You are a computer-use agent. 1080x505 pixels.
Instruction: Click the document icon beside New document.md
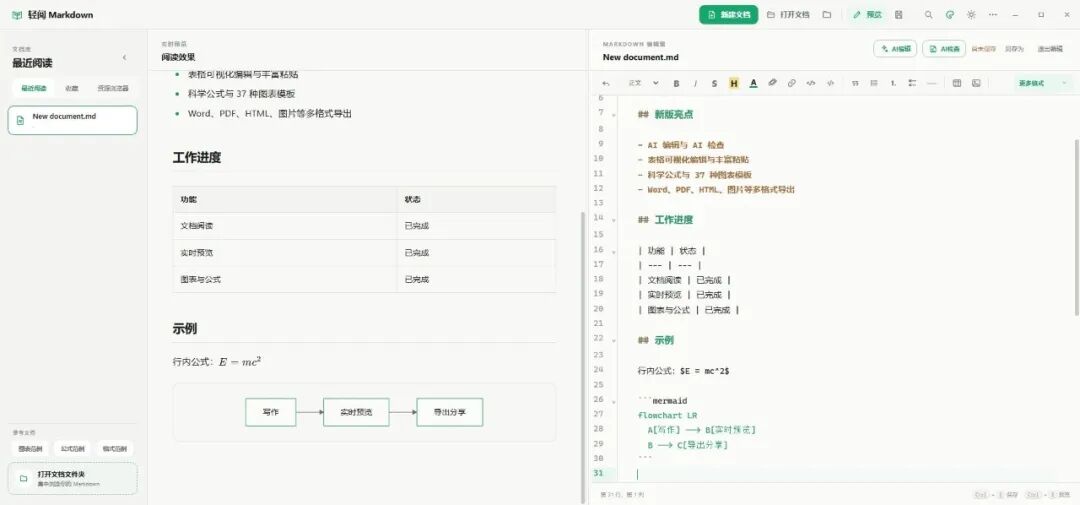pyautogui.click(x=20, y=121)
